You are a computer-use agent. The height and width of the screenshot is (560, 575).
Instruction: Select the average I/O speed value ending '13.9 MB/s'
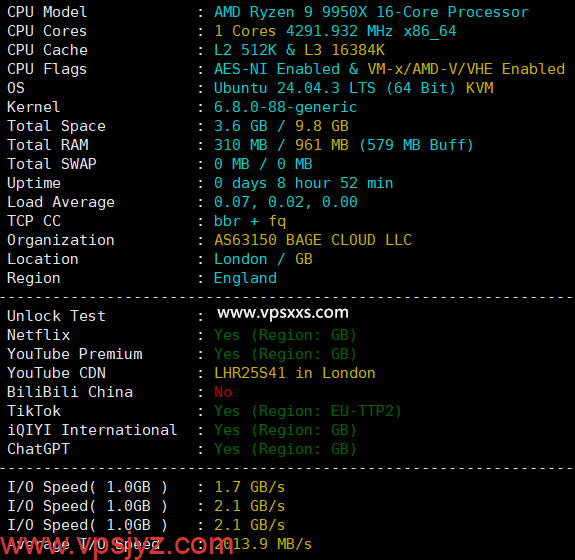click(263, 544)
